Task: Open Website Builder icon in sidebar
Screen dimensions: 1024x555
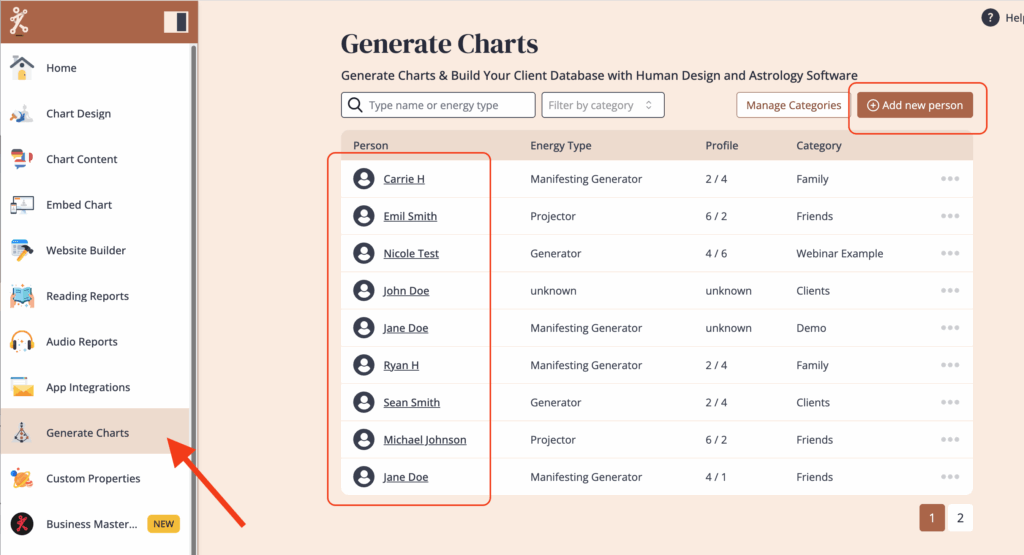Action: click(22, 250)
